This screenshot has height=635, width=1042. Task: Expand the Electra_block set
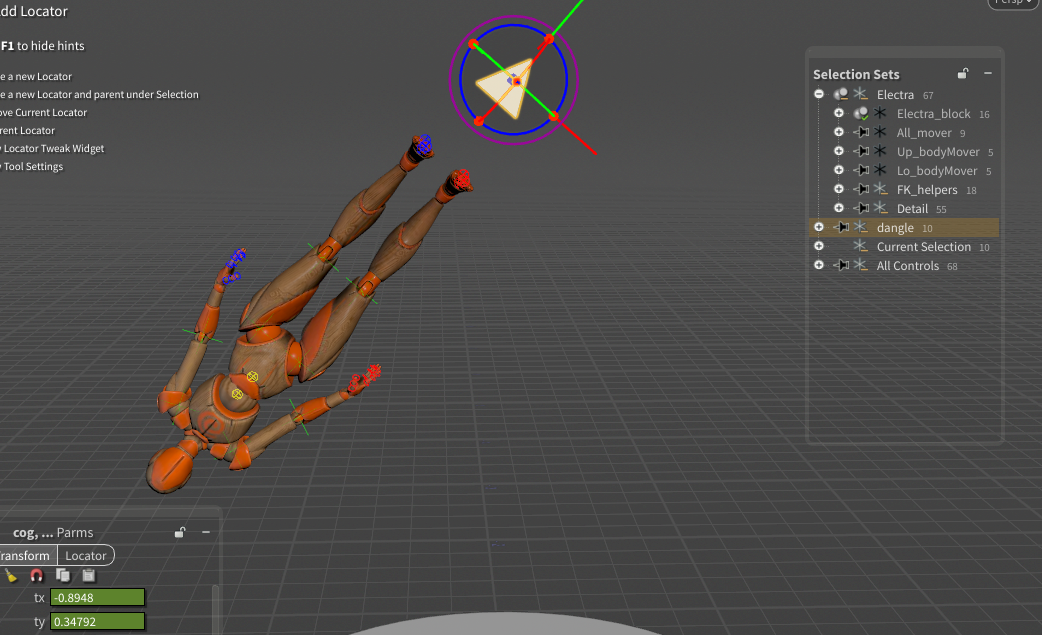pyautogui.click(x=839, y=114)
